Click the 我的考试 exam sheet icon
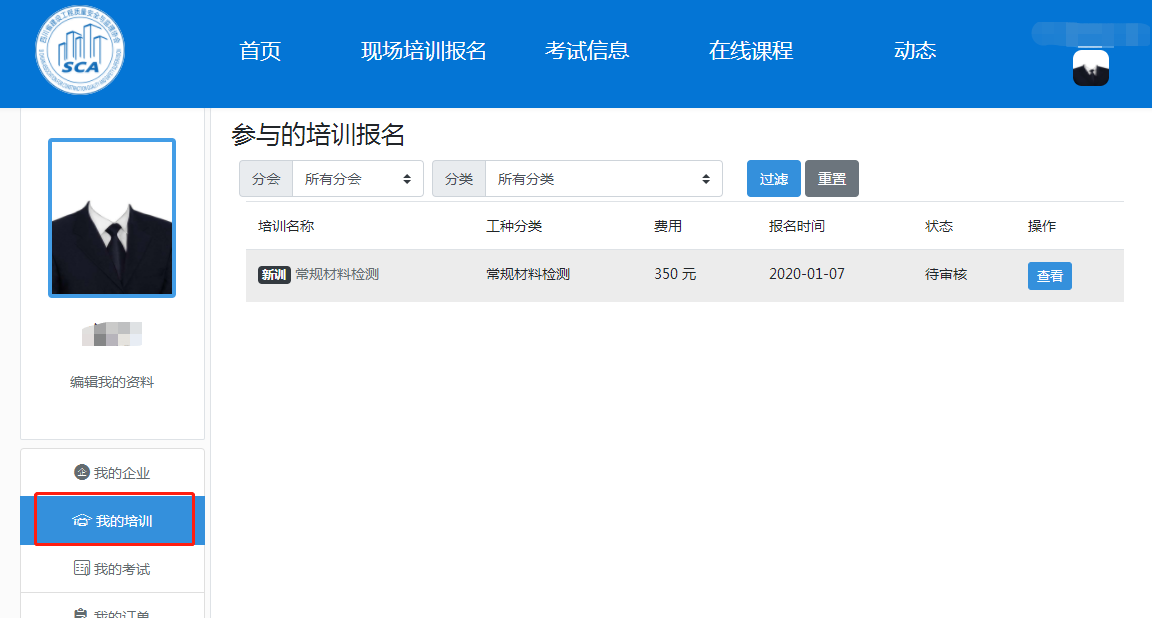Screen dimensions: 1152x618 (x=82, y=568)
